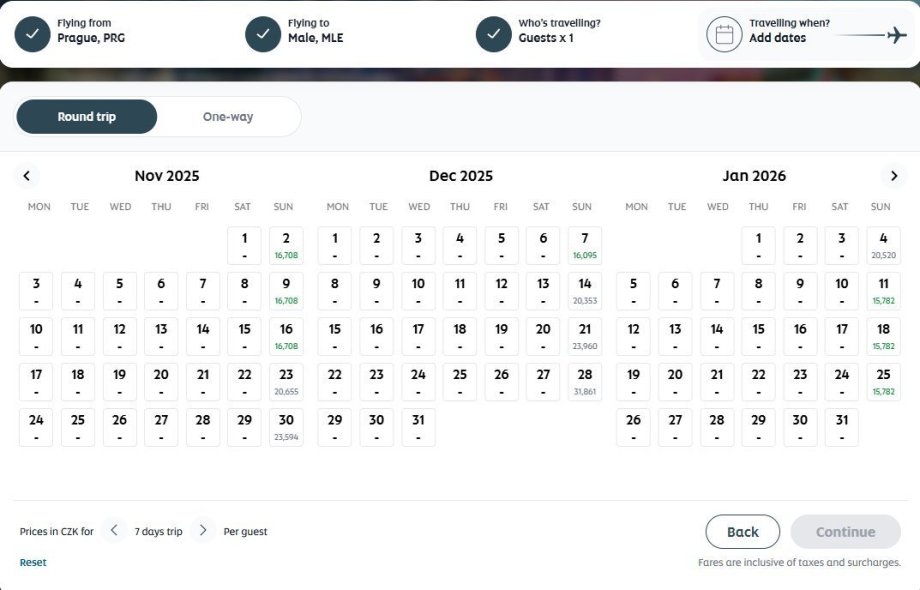920x590 pixels.
Task: Advance calendar with next month arrow
Action: pyautogui.click(x=894, y=176)
